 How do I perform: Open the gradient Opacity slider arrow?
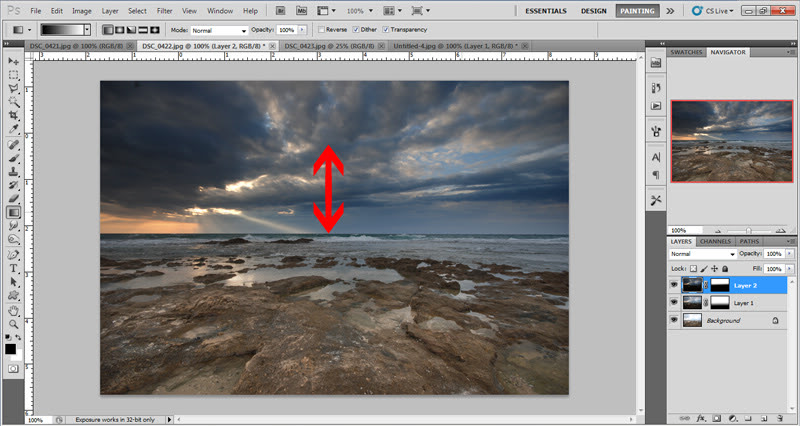(x=302, y=30)
